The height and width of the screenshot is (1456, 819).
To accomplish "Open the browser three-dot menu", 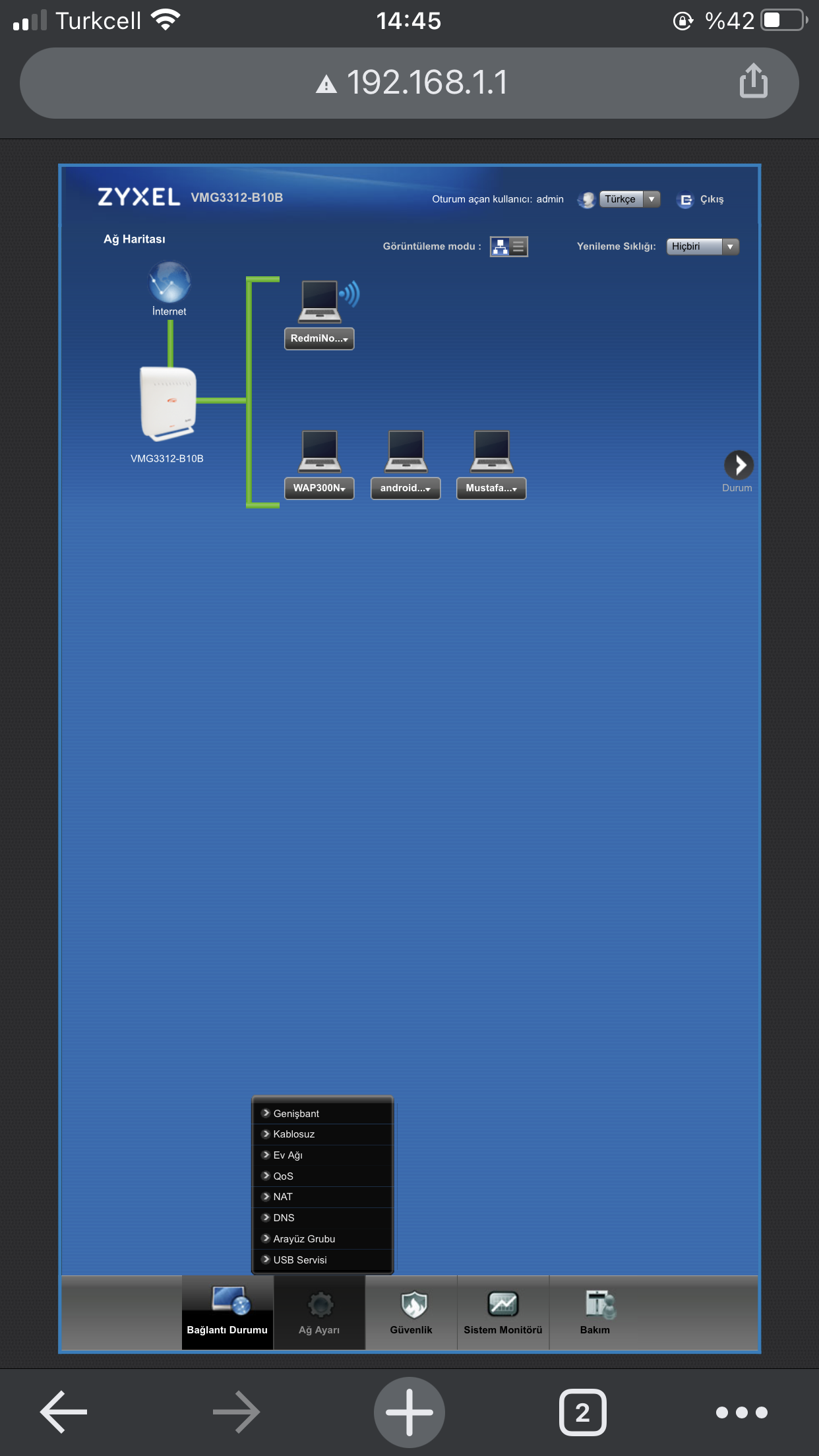I will tap(742, 1412).
